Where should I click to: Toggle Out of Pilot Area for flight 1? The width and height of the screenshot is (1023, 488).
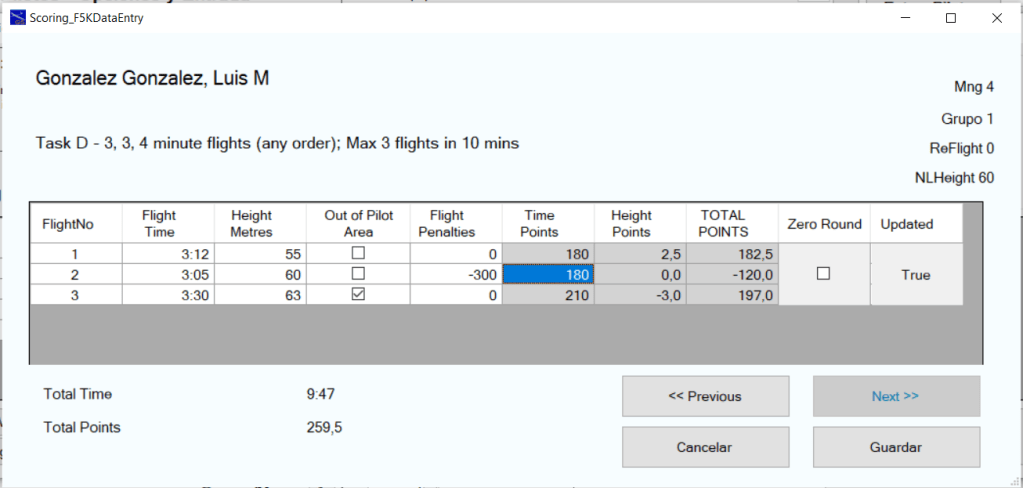[x=358, y=254]
